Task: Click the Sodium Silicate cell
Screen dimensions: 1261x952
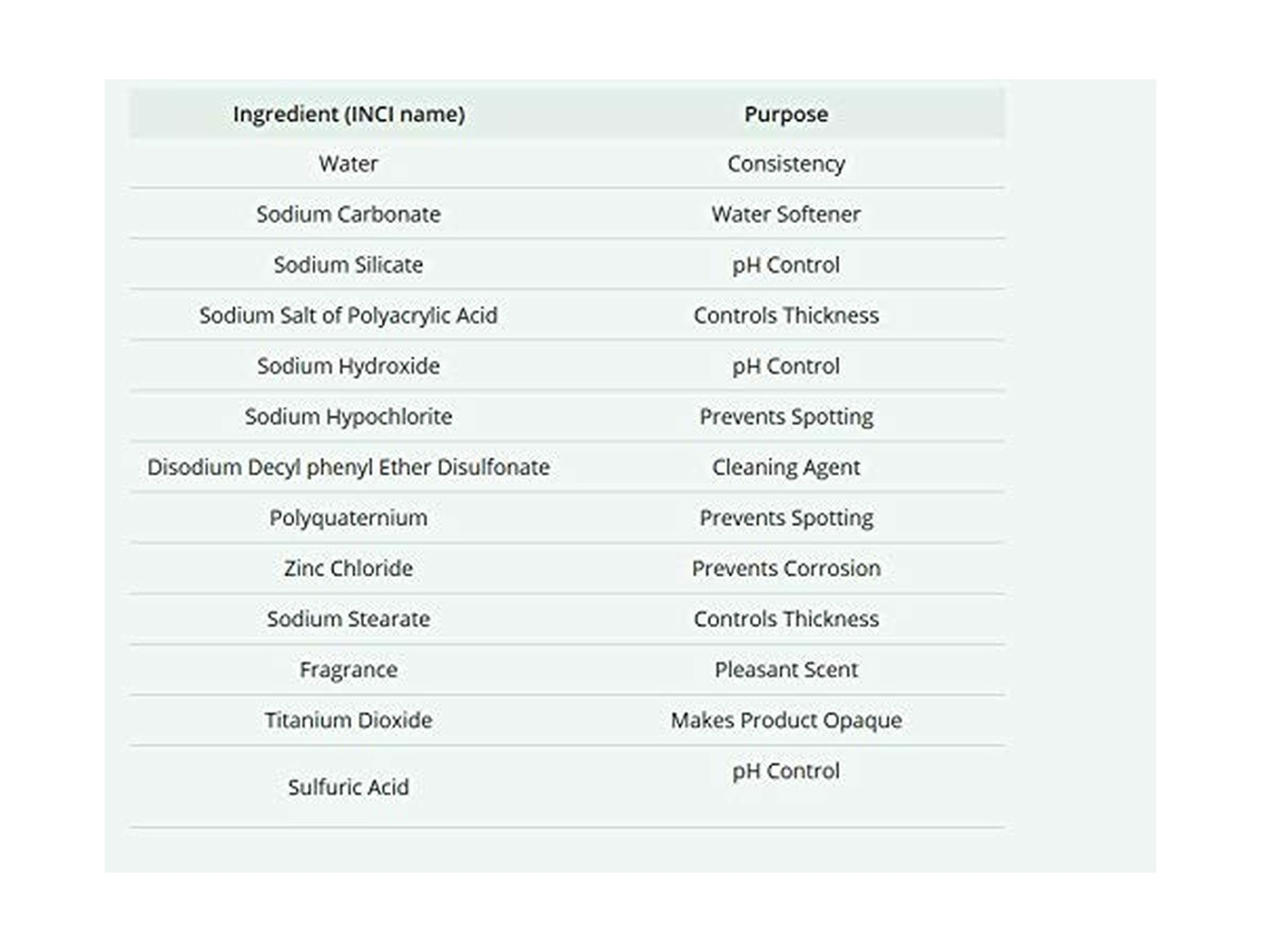Action: point(348,265)
